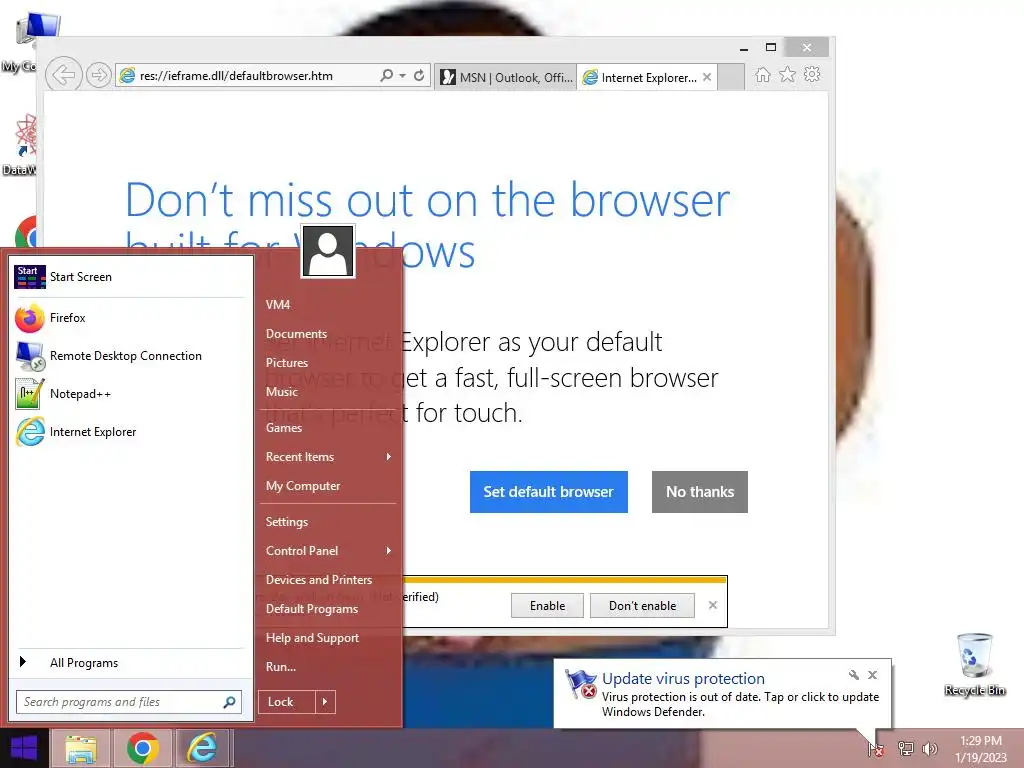Click the taskbar clock showing 1:29 PM
The image size is (1024, 768).
click(981, 749)
